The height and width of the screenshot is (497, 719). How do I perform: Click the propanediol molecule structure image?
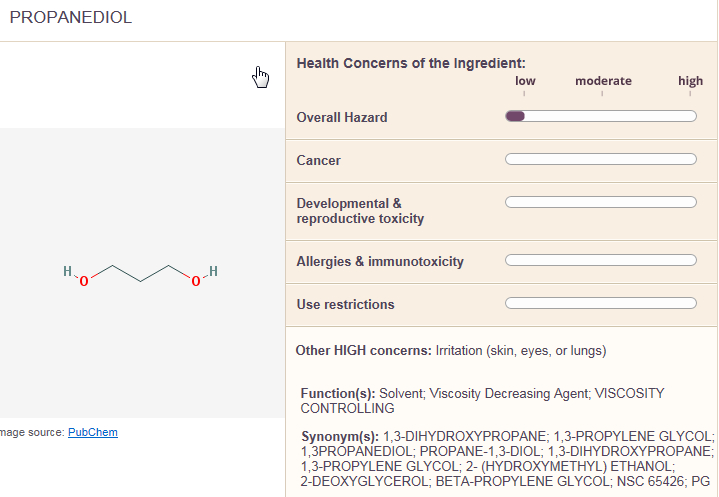140,275
